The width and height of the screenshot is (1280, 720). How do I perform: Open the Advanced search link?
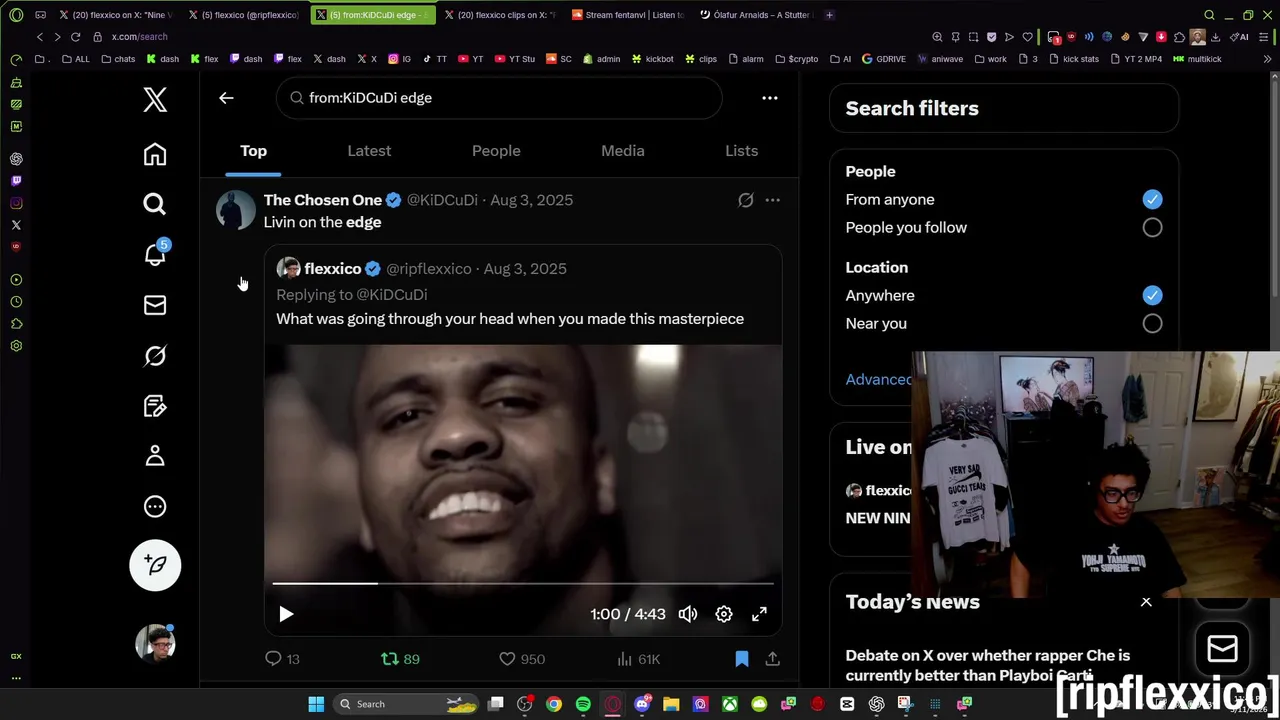[x=879, y=379]
